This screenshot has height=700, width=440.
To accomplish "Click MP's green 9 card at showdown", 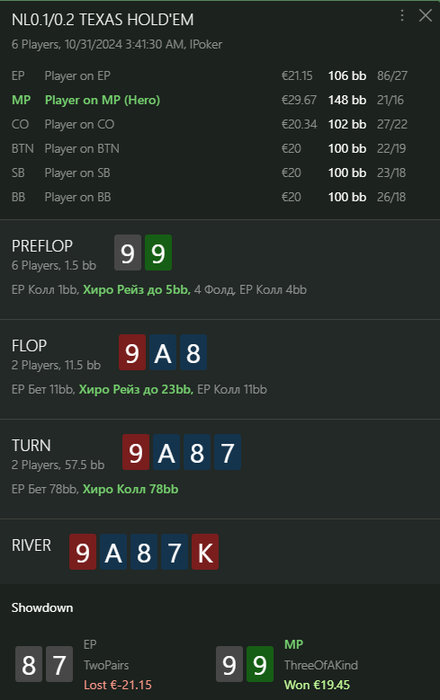I will tap(260, 664).
